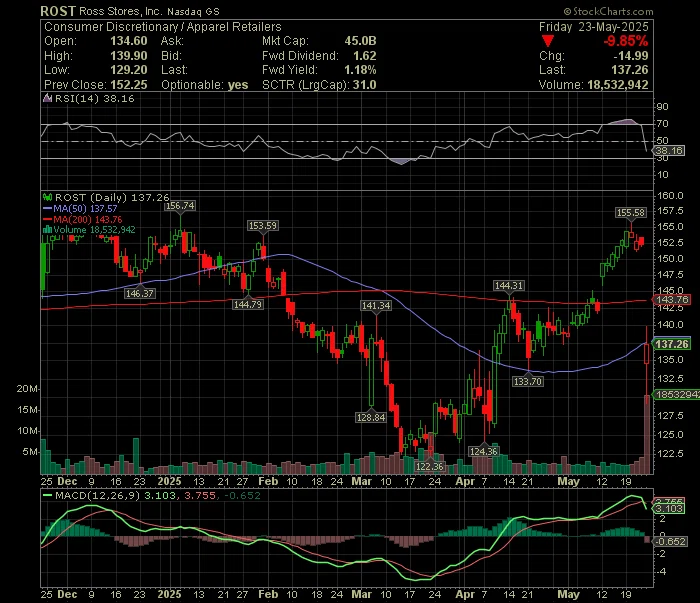Click the Consumer Discretionary / Apparel Retailers sector text

162,27
